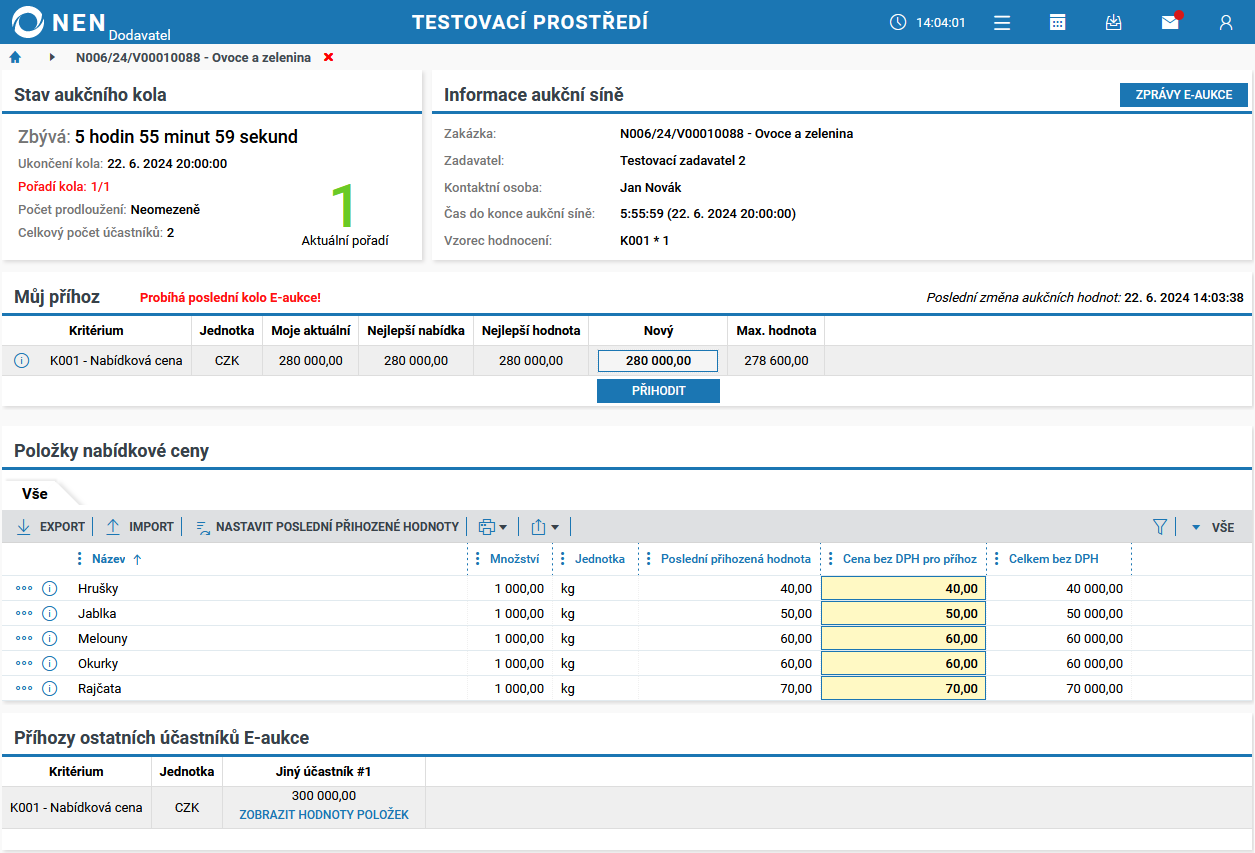Close the Ovoce a zelenina breadcrumb tab

click(x=328, y=57)
